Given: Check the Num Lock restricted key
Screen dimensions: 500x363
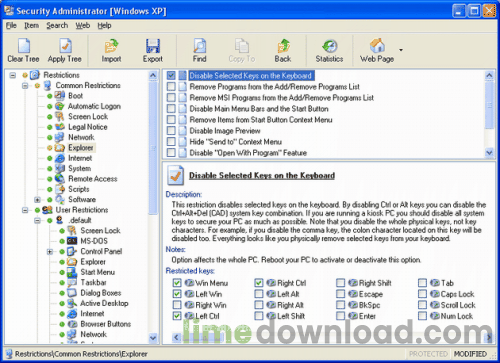Looking at the screenshot, I should point(422,316).
